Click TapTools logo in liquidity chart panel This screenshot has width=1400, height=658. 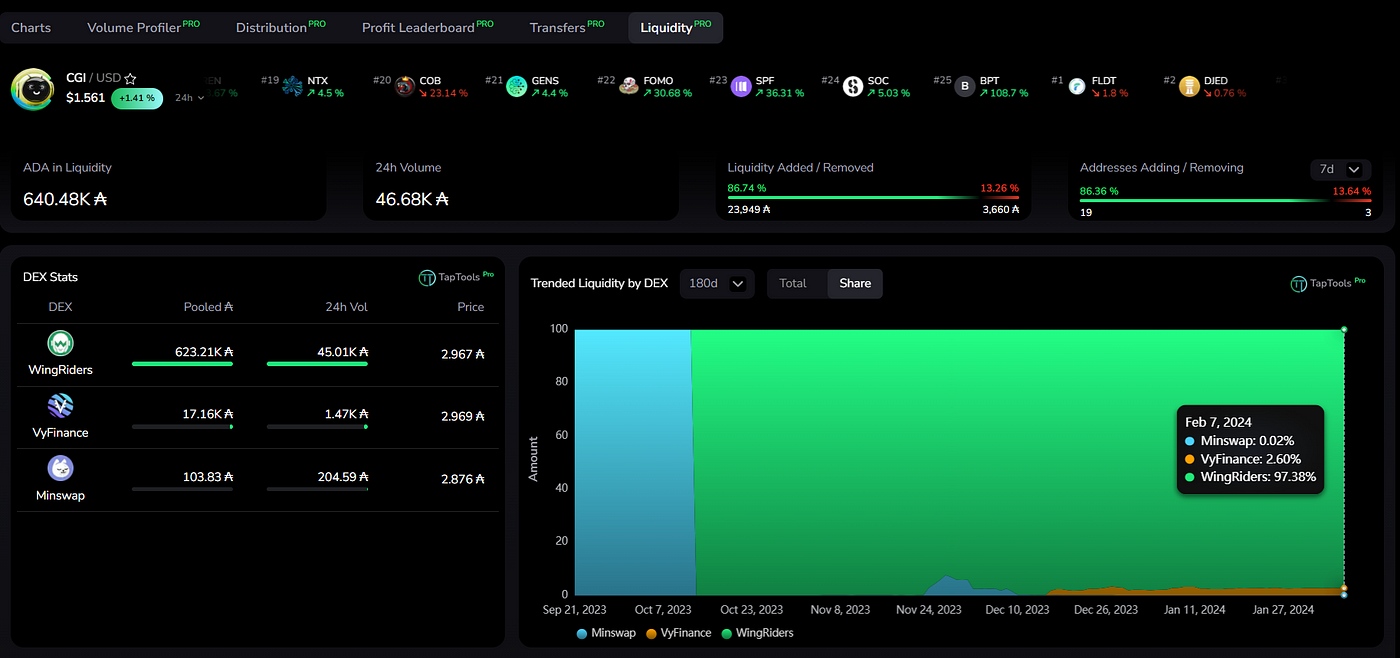click(x=1328, y=284)
